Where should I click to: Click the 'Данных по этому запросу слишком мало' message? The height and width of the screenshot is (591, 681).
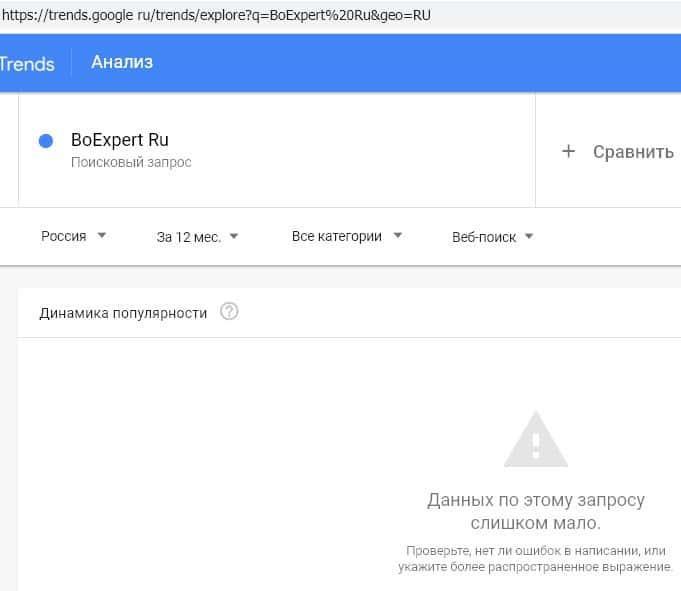[535, 511]
